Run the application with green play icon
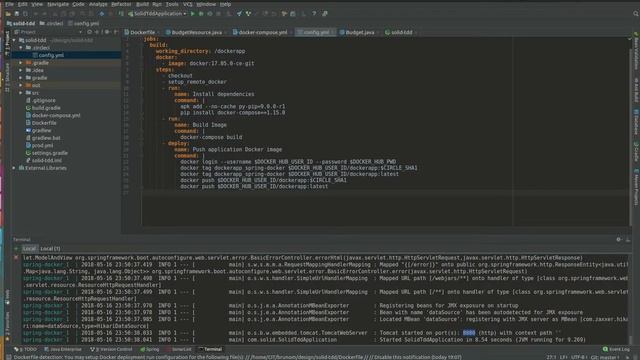This screenshot has width=640, height=360. [193, 13]
